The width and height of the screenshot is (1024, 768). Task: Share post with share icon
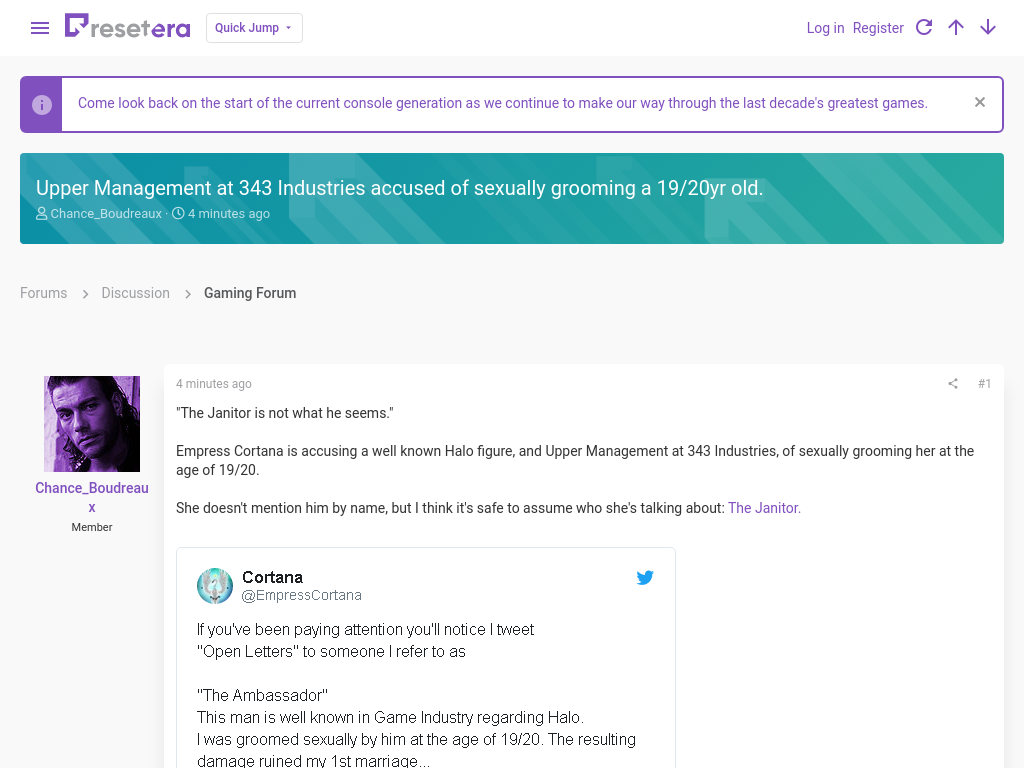[x=953, y=384]
